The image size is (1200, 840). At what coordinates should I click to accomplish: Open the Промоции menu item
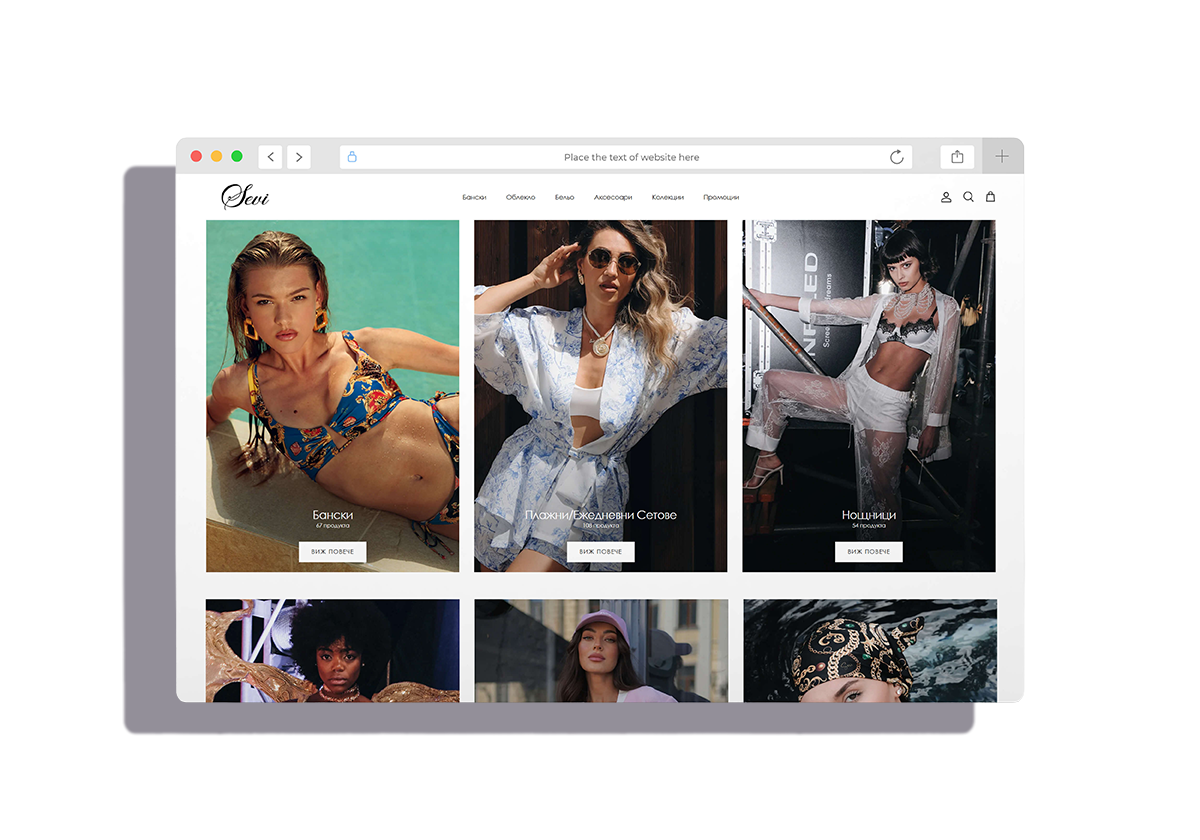pyautogui.click(x=721, y=197)
